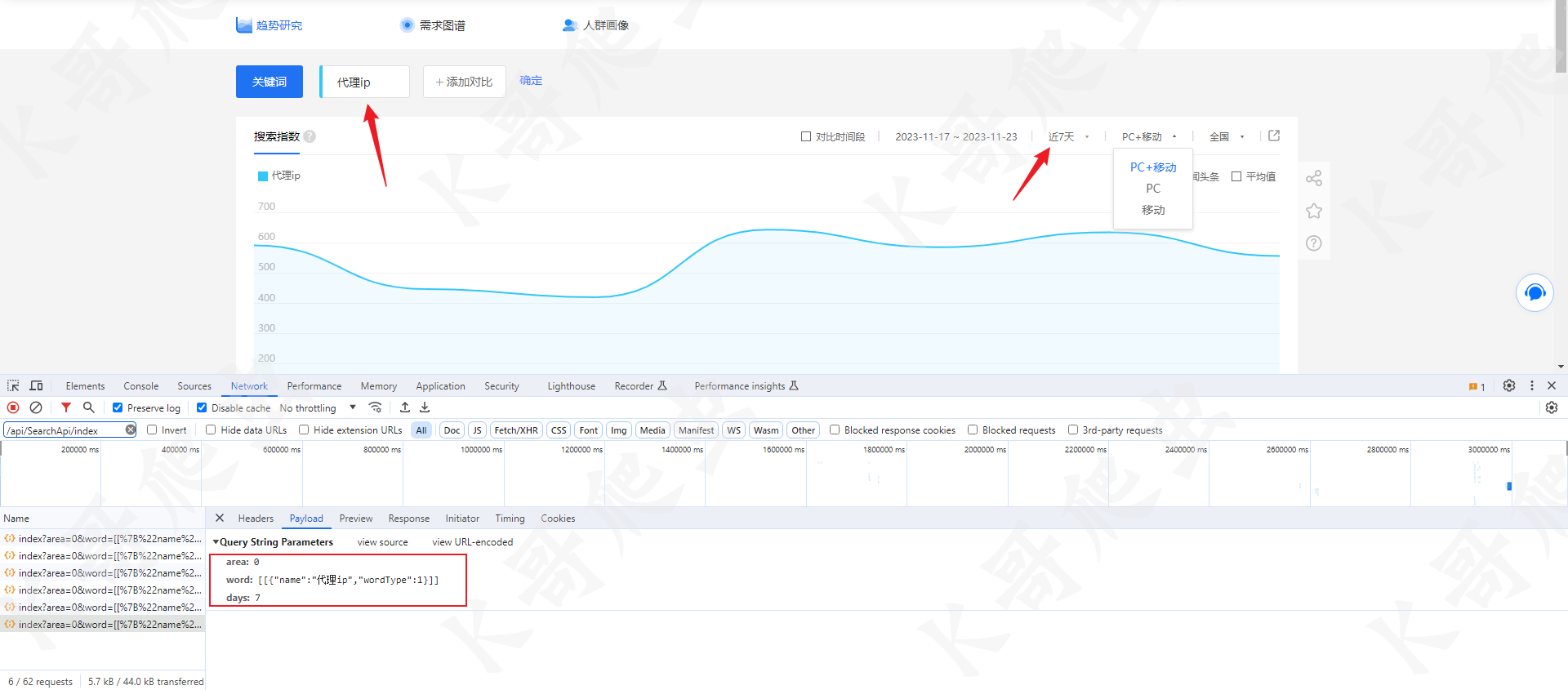Click the stop recording network log icon

(x=13, y=407)
